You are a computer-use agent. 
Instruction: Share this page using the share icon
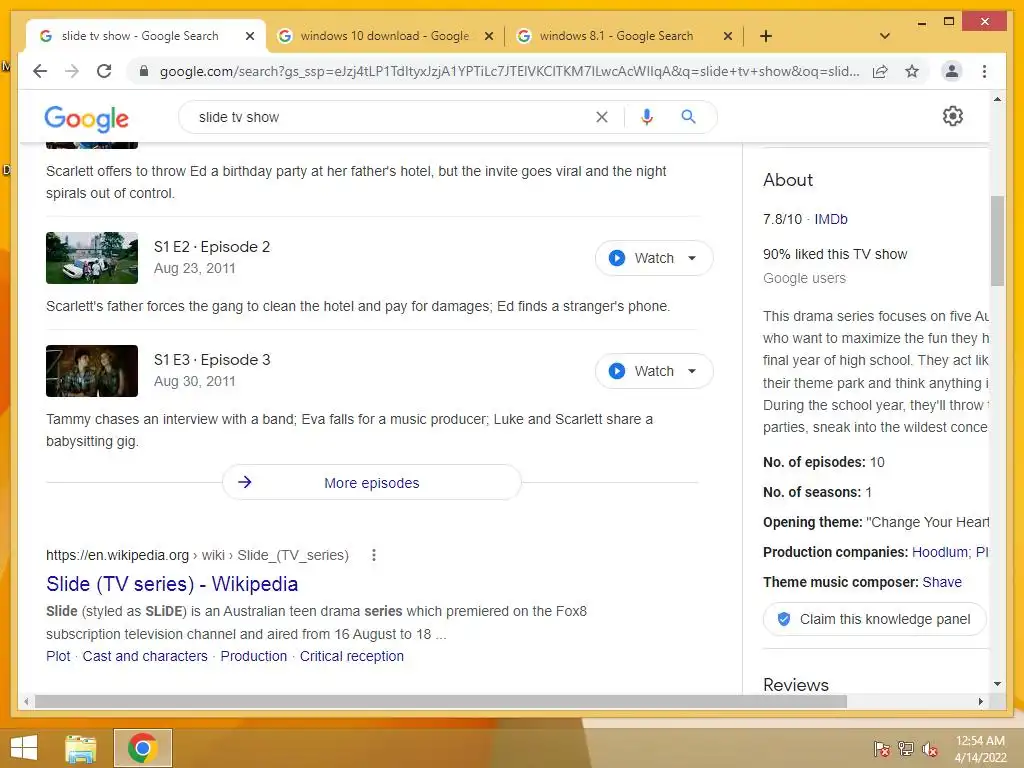tap(880, 71)
